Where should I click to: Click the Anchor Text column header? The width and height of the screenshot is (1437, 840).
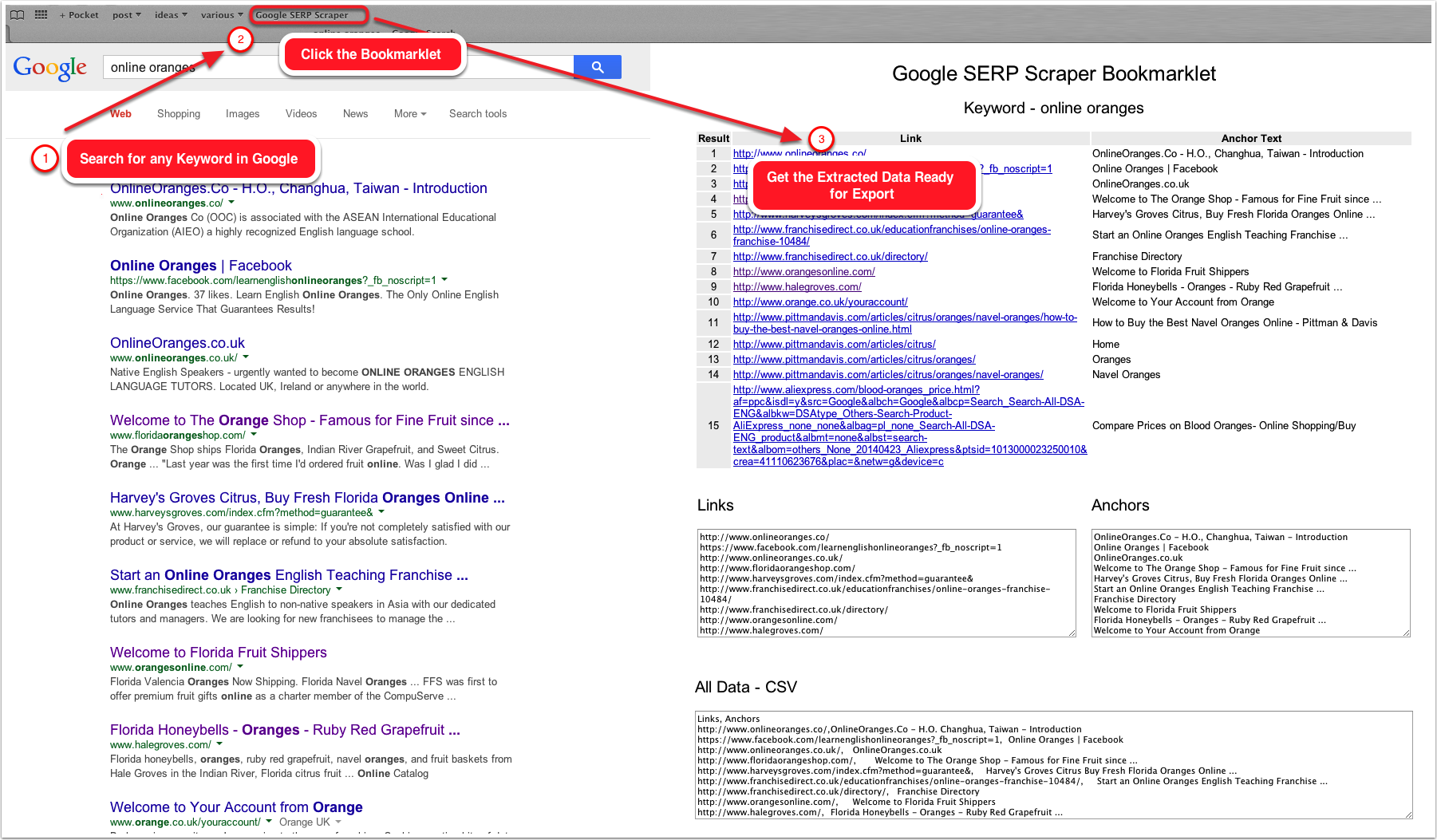tap(1250, 138)
